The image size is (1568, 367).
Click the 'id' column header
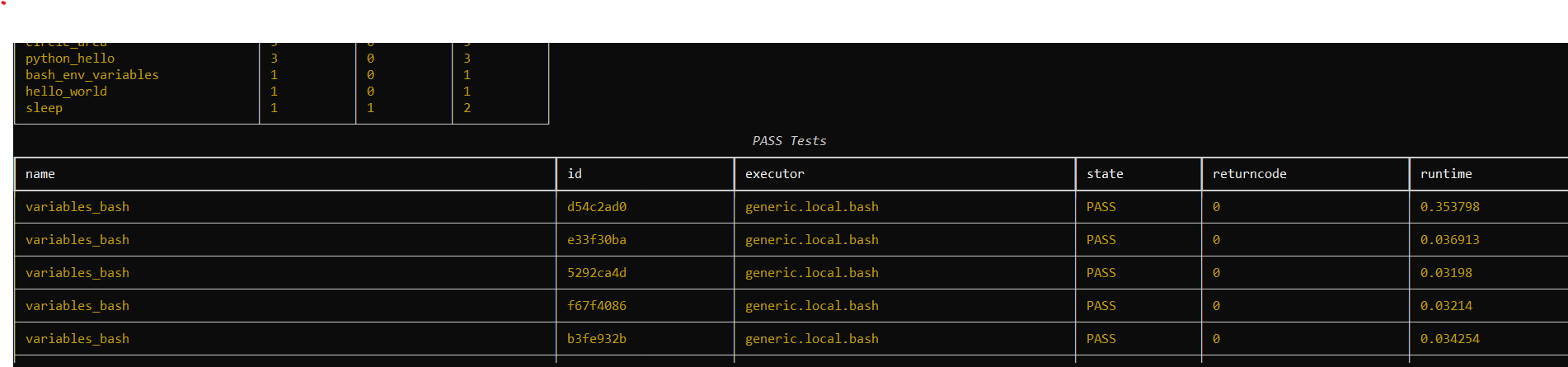point(575,174)
